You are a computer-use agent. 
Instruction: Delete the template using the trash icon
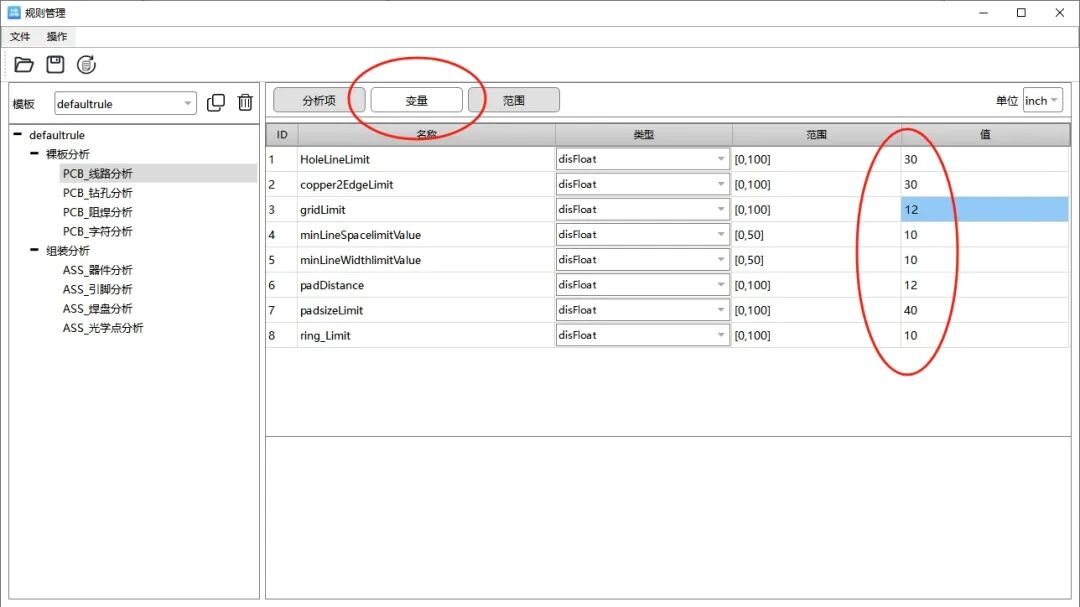(x=245, y=103)
